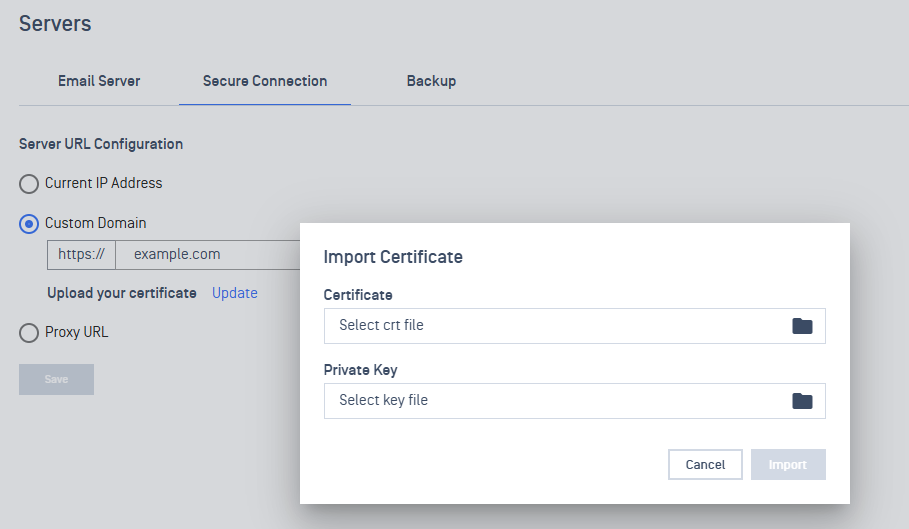
Task: Click the greyed-out Save button
Action: 56,380
